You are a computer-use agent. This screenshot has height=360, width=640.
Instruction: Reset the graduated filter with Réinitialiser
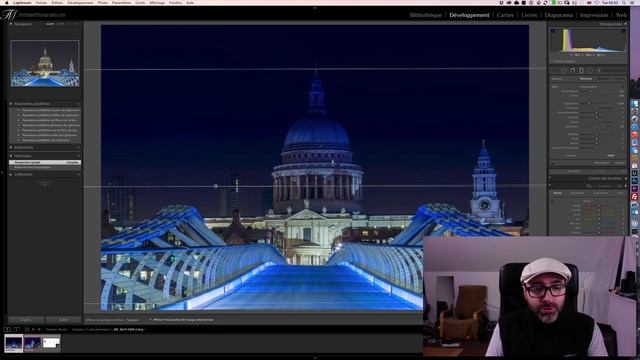602,163
